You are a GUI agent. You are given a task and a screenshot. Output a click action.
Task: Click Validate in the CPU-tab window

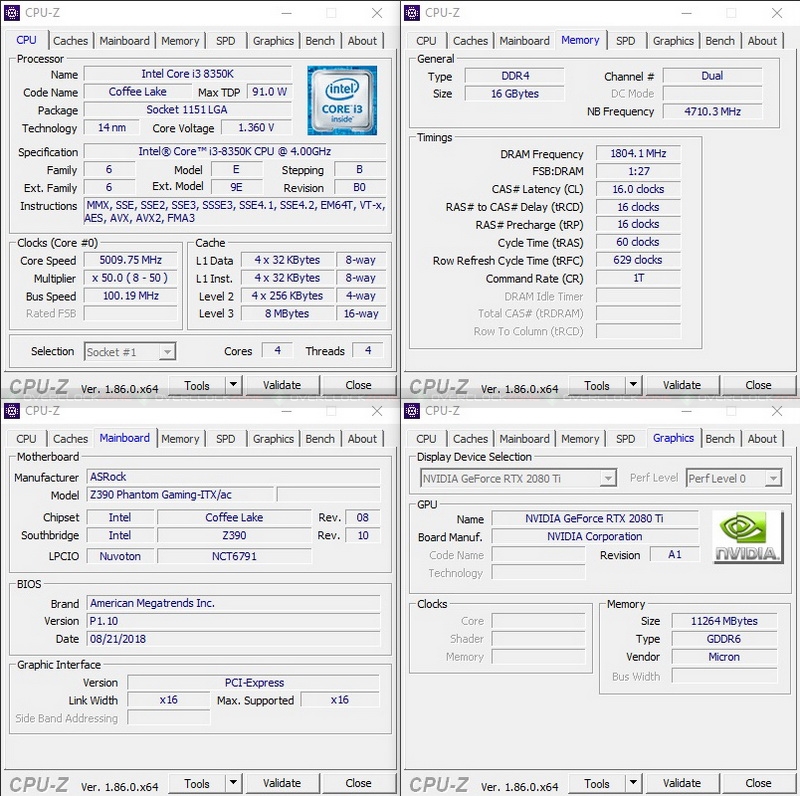[x=282, y=385]
